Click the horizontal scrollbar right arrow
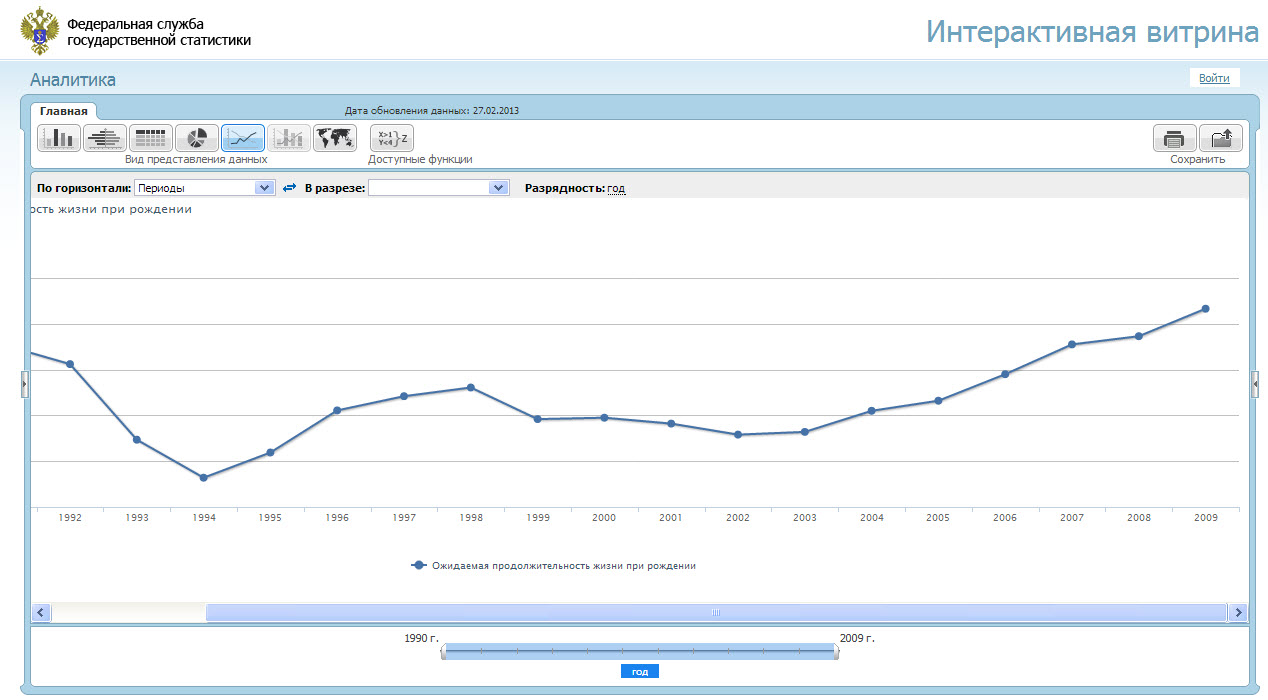 (x=1238, y=612)
